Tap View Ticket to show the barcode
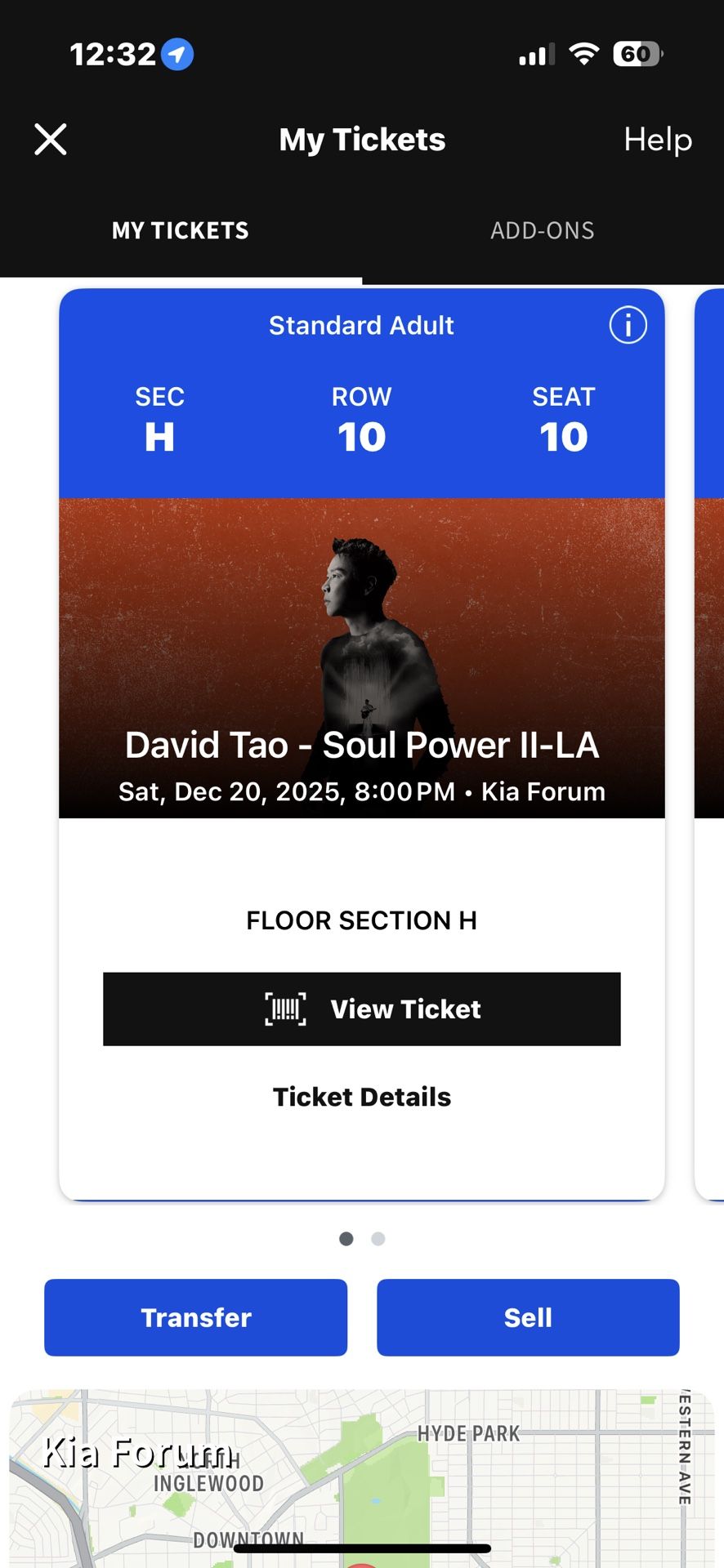 362,1009
